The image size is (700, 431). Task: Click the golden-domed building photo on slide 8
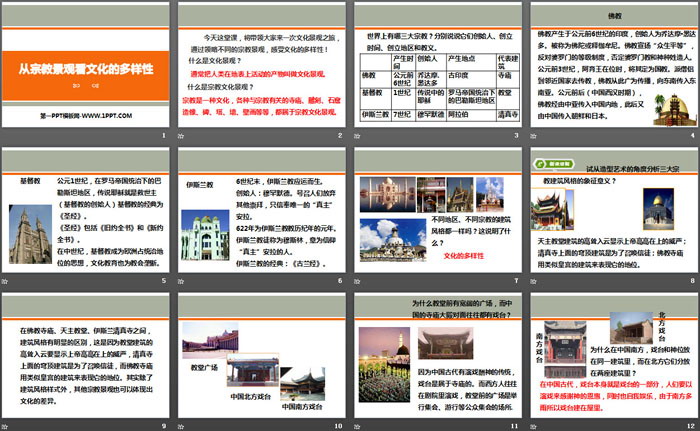(661, 208)
